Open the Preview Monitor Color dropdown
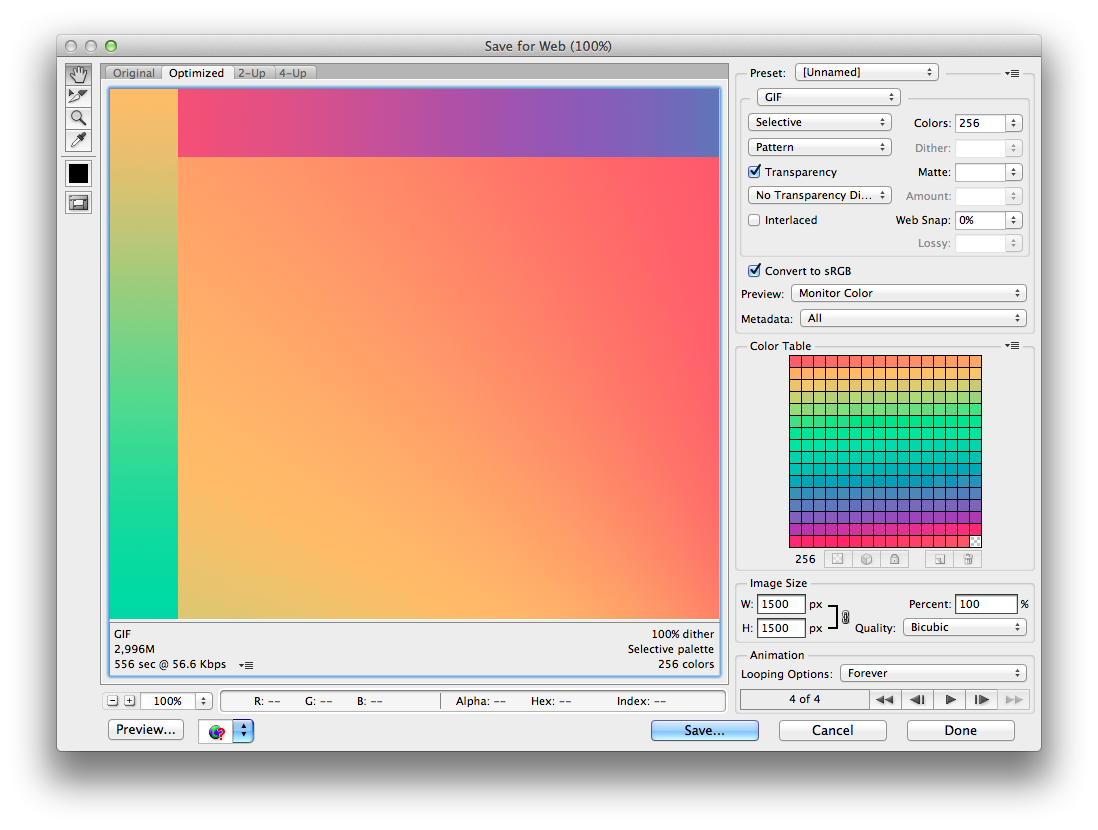This screenshot has height=830, width=1098. point(909,293)
